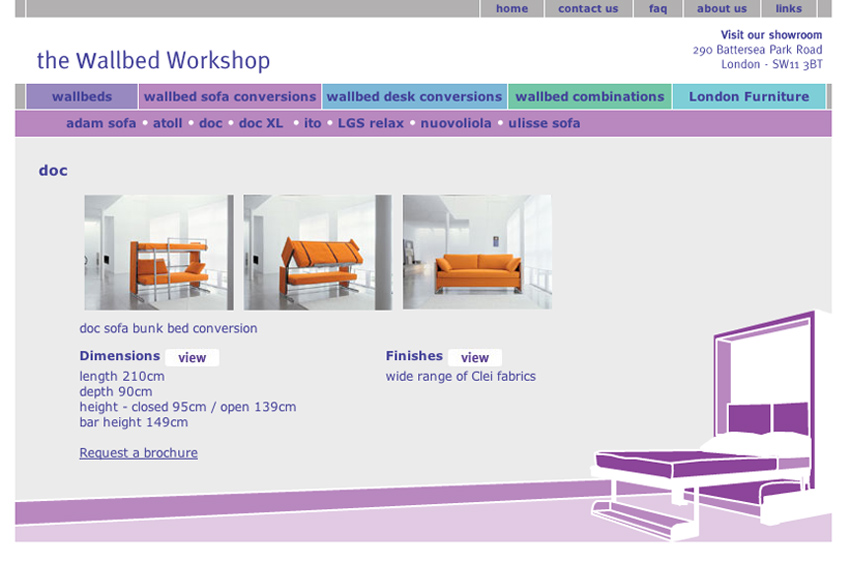Go to the contact us page
850x561 pixels.
click(588, 9)
